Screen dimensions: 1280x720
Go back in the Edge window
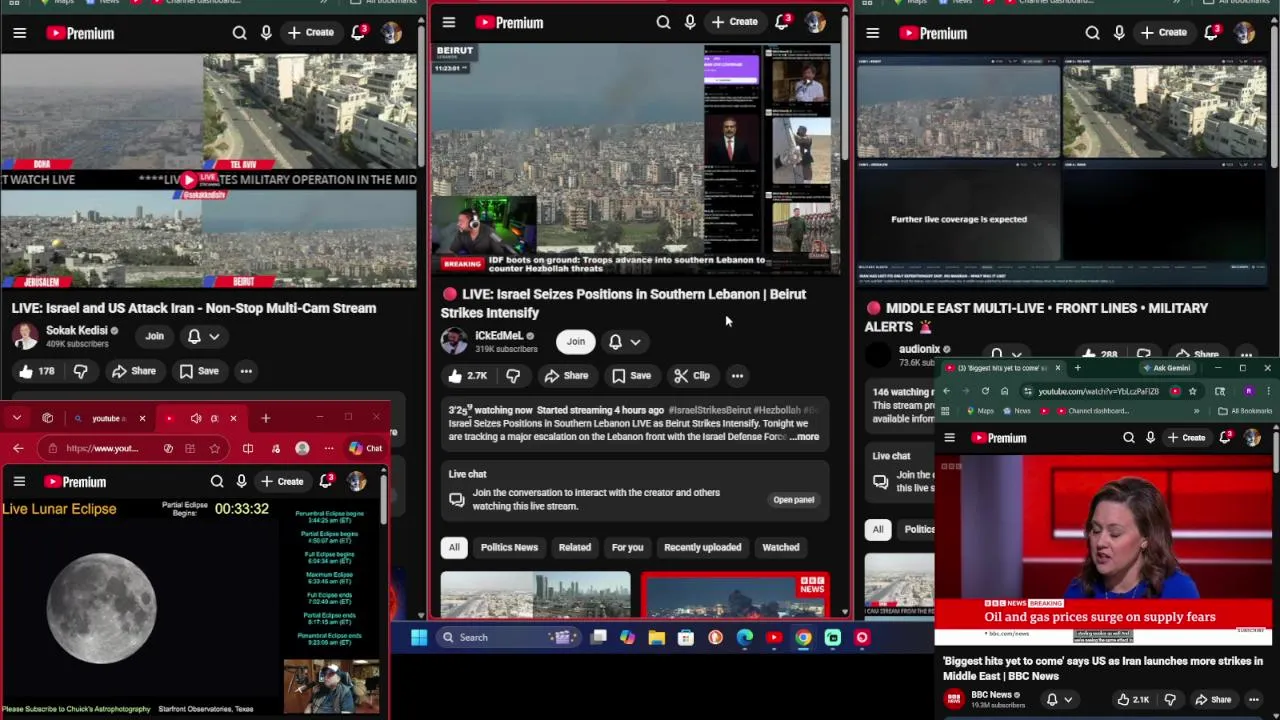[18, 449]
